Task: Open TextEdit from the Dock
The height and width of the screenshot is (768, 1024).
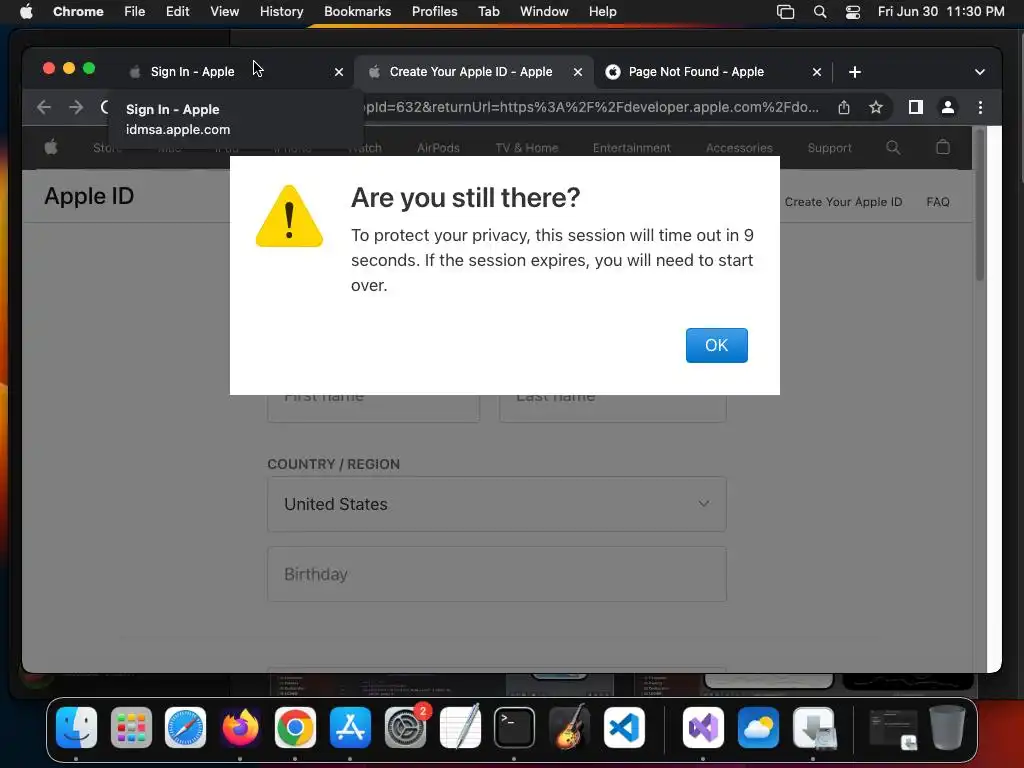Action: click(x=460, y=726)
